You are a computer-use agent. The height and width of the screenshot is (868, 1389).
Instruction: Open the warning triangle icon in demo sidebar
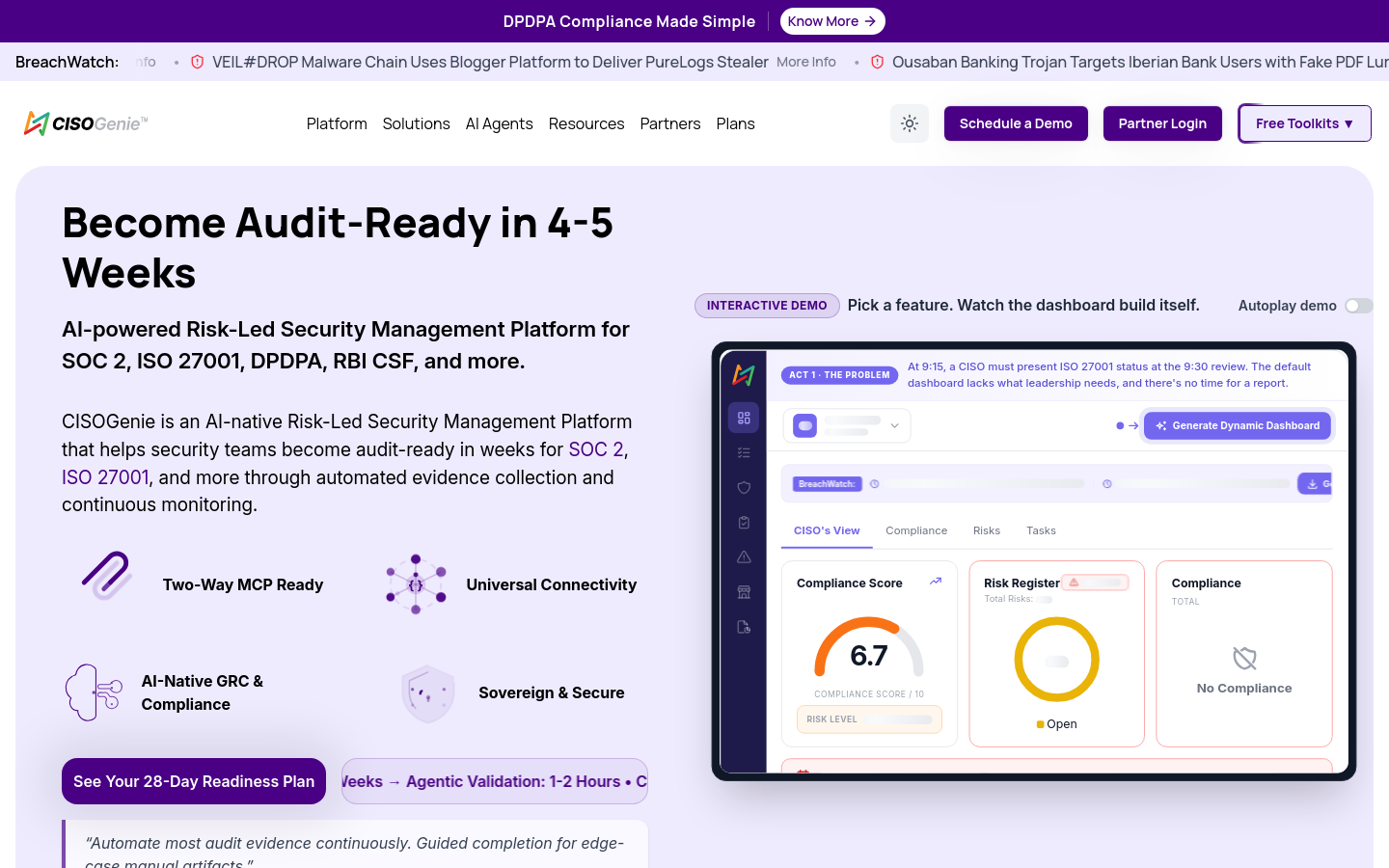tap(744, 556)
